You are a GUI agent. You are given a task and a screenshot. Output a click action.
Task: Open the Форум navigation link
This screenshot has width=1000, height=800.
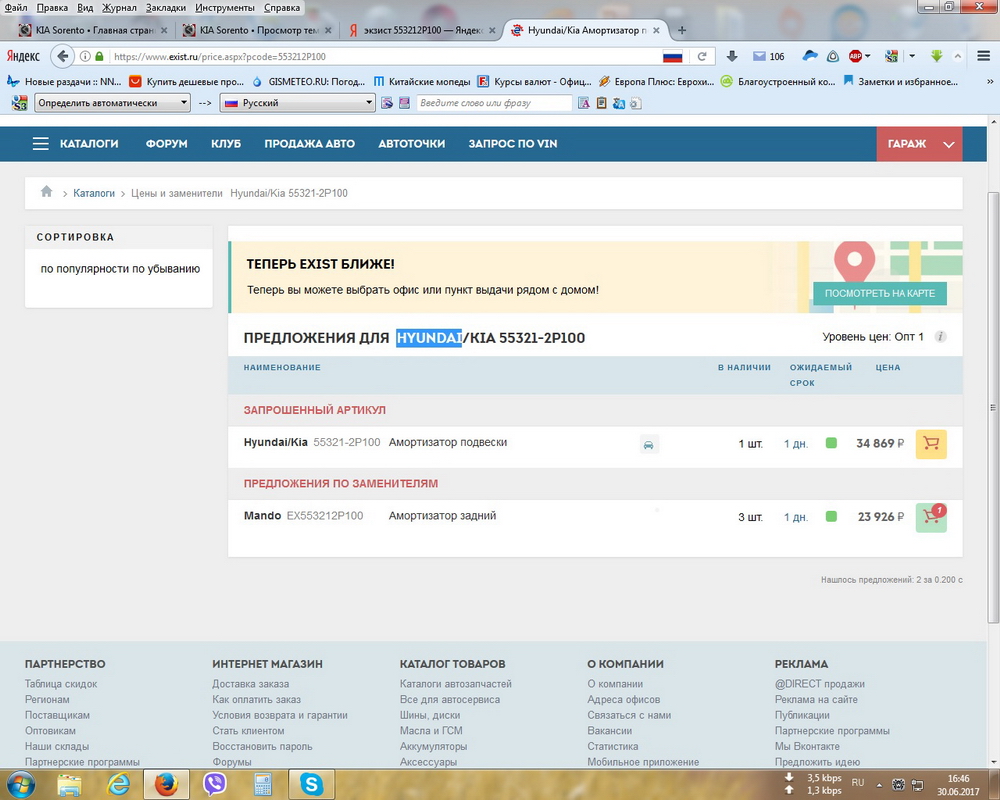pos(166,144)
